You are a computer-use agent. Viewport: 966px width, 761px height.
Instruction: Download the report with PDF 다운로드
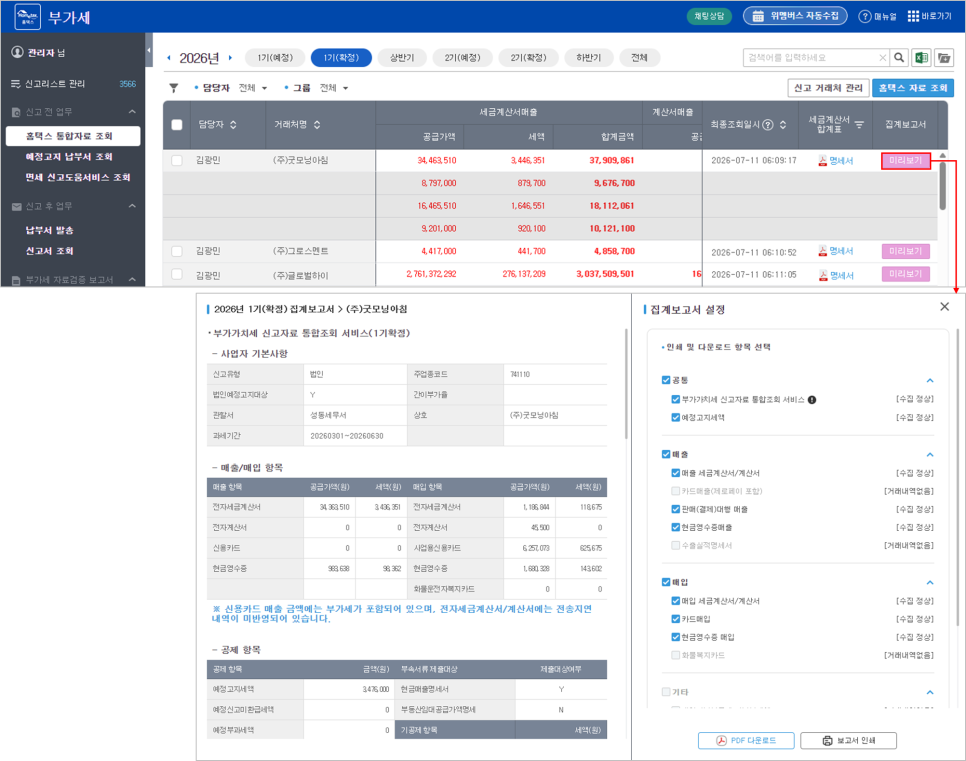(x=746, y=741)
